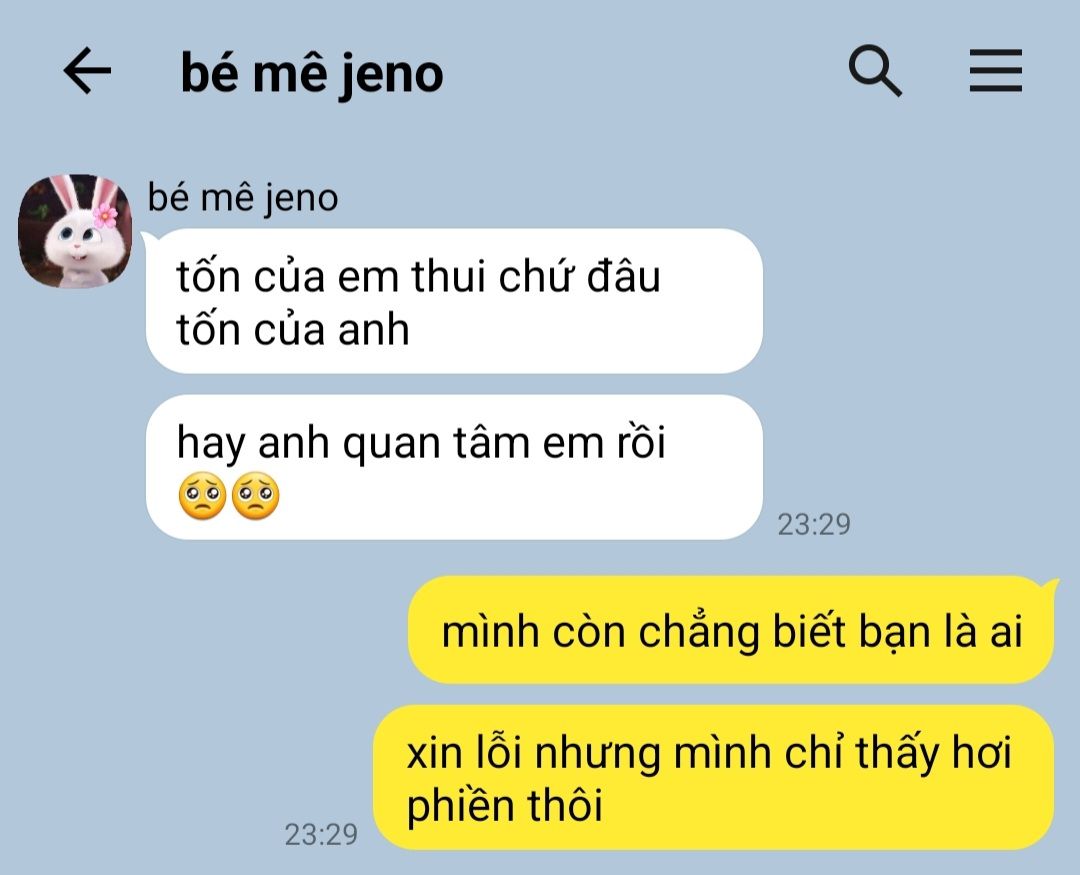Tap the word rồi in the second message
The image size is (1080, 875).
click(641, 443)
